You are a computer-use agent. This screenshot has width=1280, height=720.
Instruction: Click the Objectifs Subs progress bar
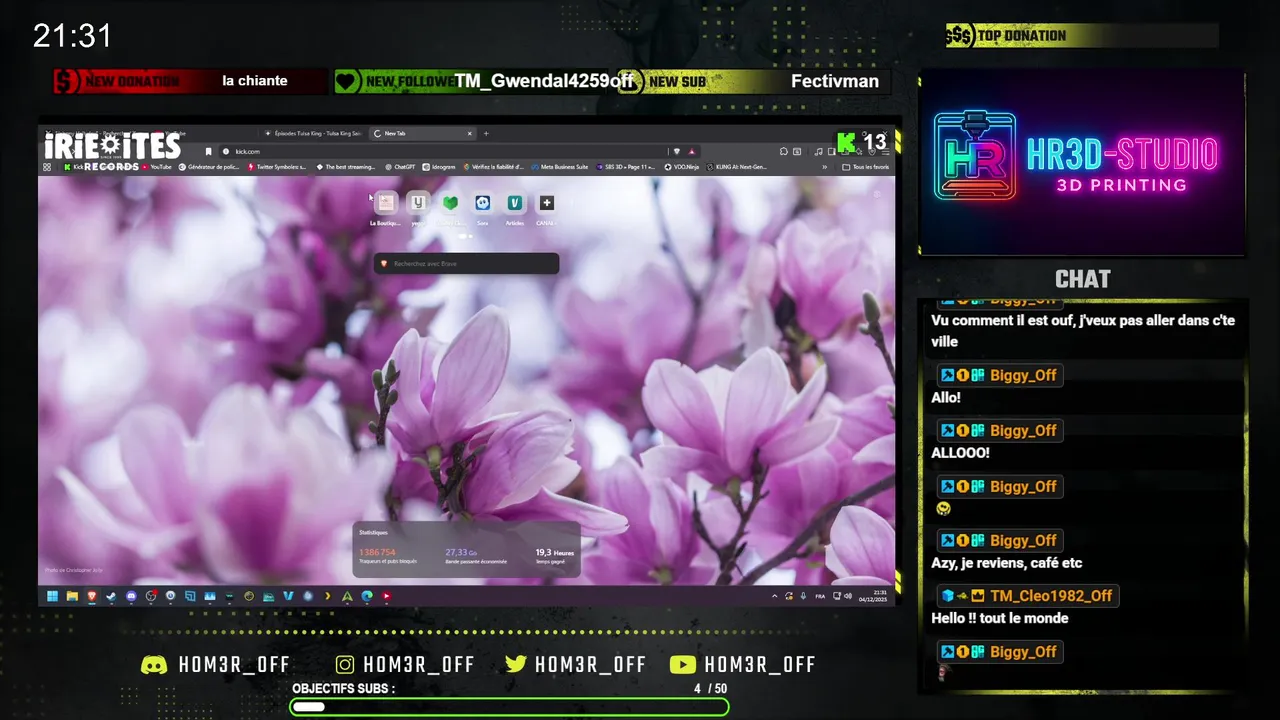click(509, 707)
